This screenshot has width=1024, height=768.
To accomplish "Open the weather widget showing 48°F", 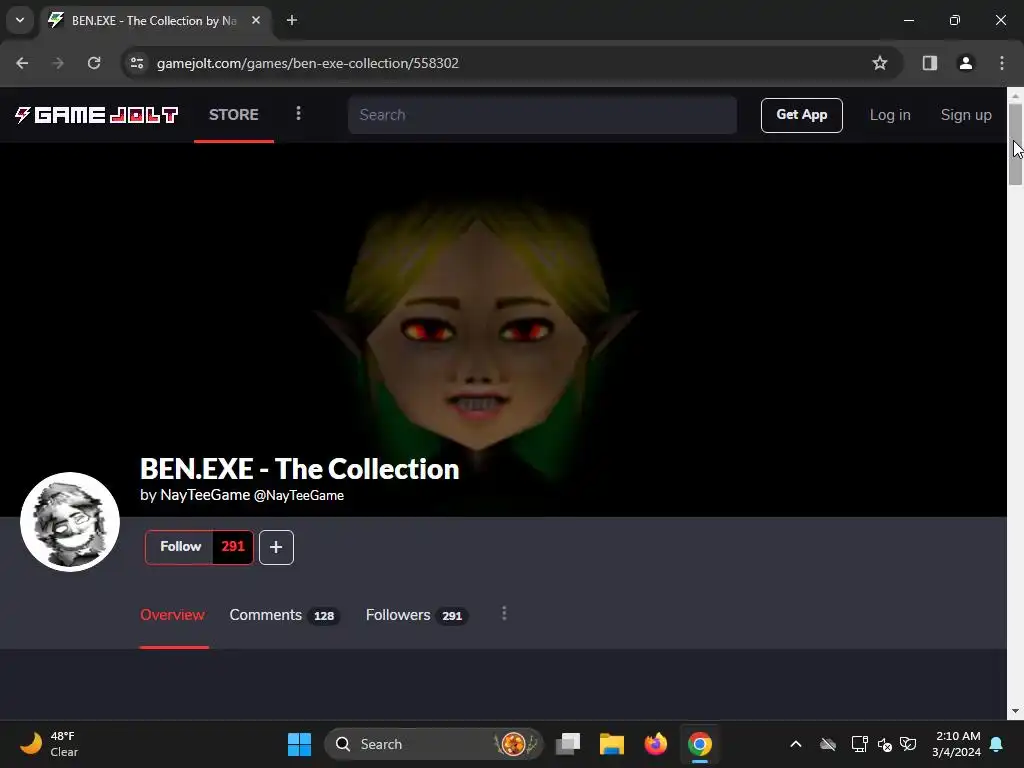I will (x=50, y=744).
